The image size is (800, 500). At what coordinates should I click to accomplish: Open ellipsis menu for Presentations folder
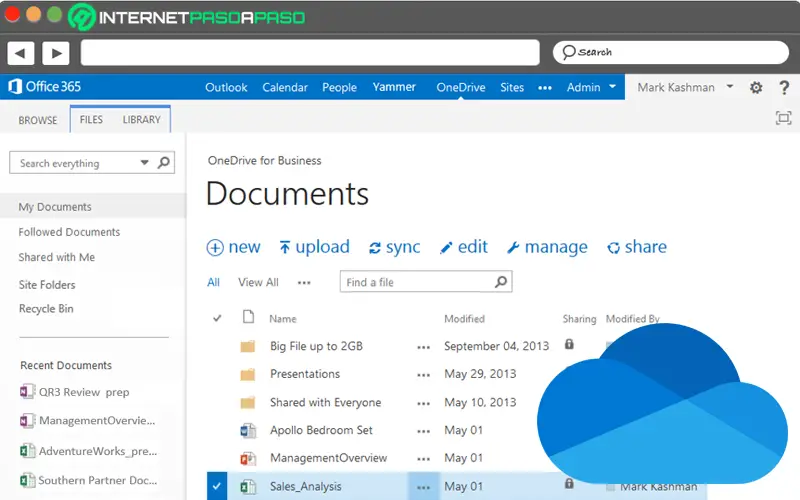click(x=423, y=375)
